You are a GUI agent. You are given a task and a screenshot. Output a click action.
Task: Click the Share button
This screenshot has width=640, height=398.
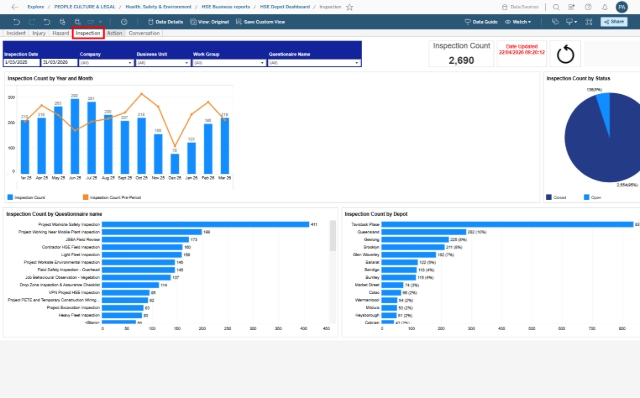coord(614,22)
